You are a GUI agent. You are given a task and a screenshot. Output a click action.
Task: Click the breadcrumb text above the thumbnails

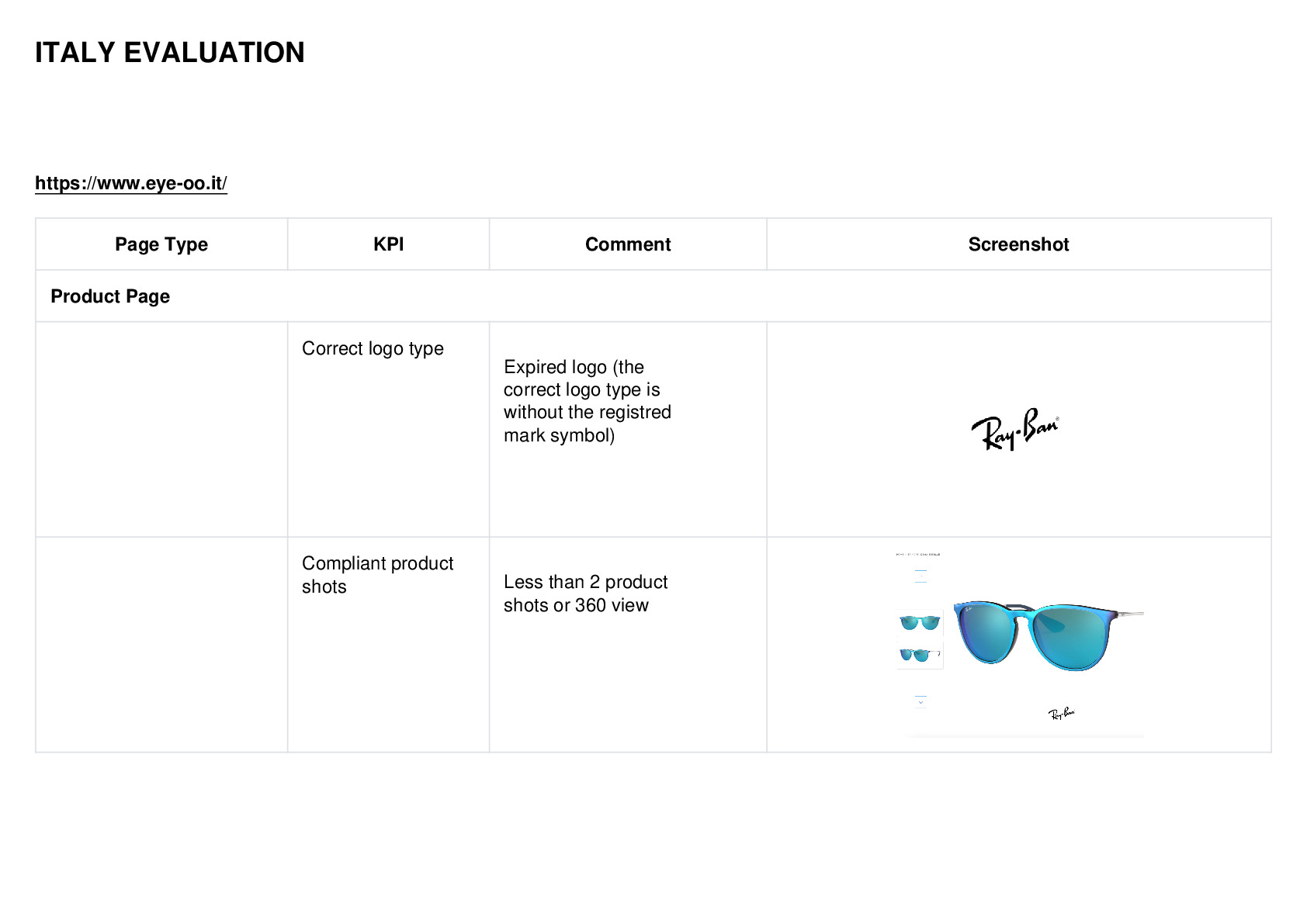[x=918, y=555]
